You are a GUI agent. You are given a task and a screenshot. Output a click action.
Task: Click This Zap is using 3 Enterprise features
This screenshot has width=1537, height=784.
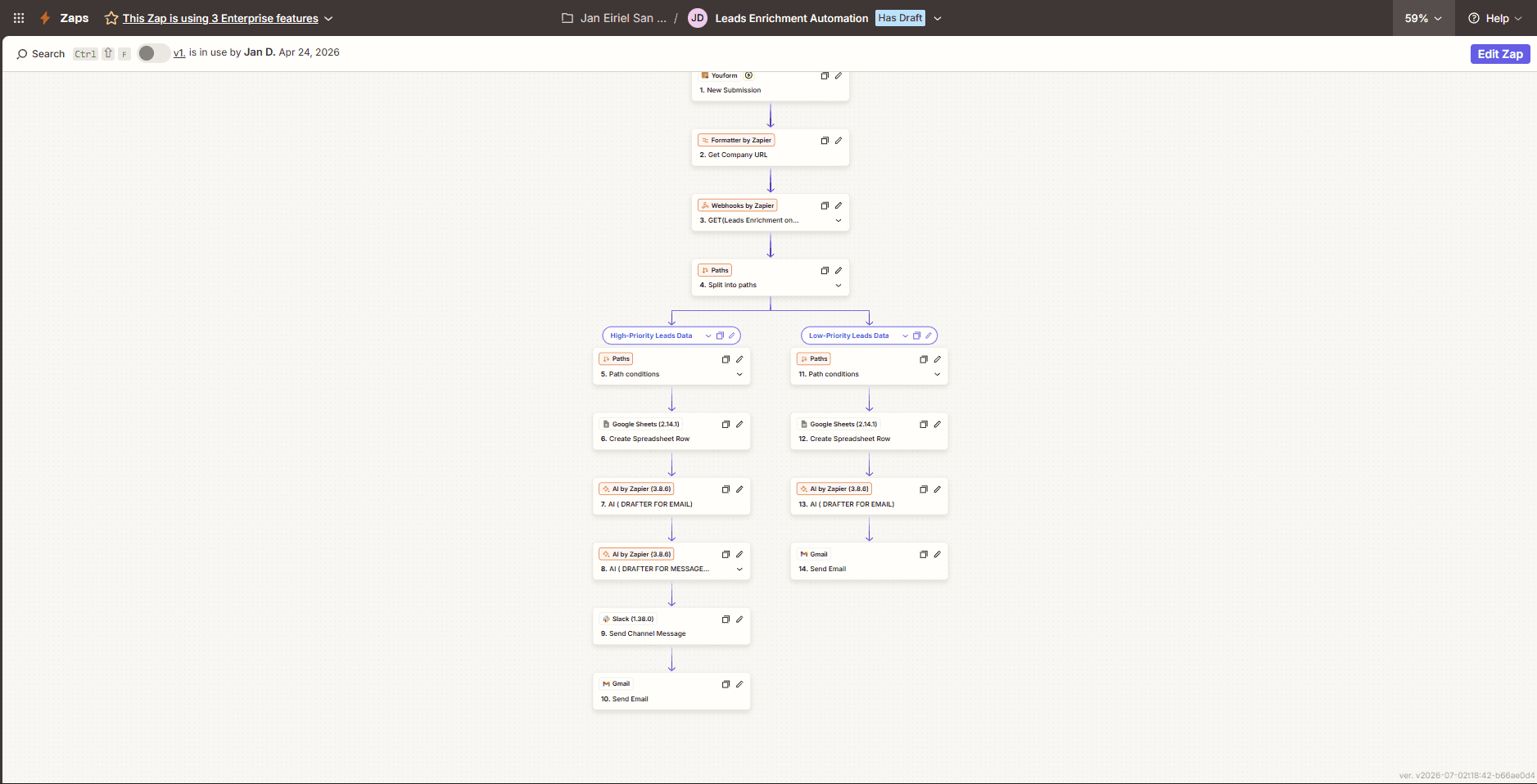pyautogui.click(x=220, y=18)
